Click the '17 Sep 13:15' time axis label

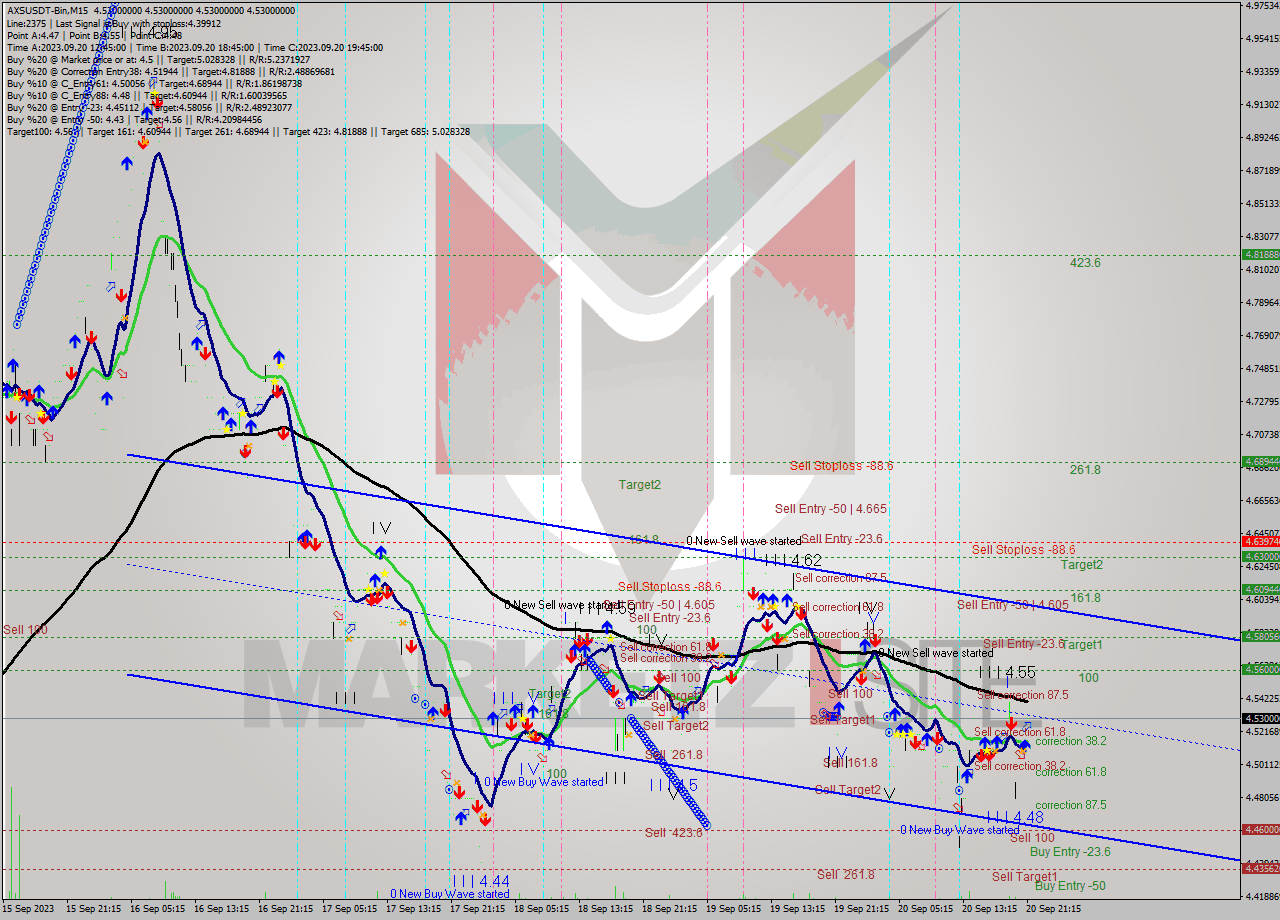coord(414,910)
